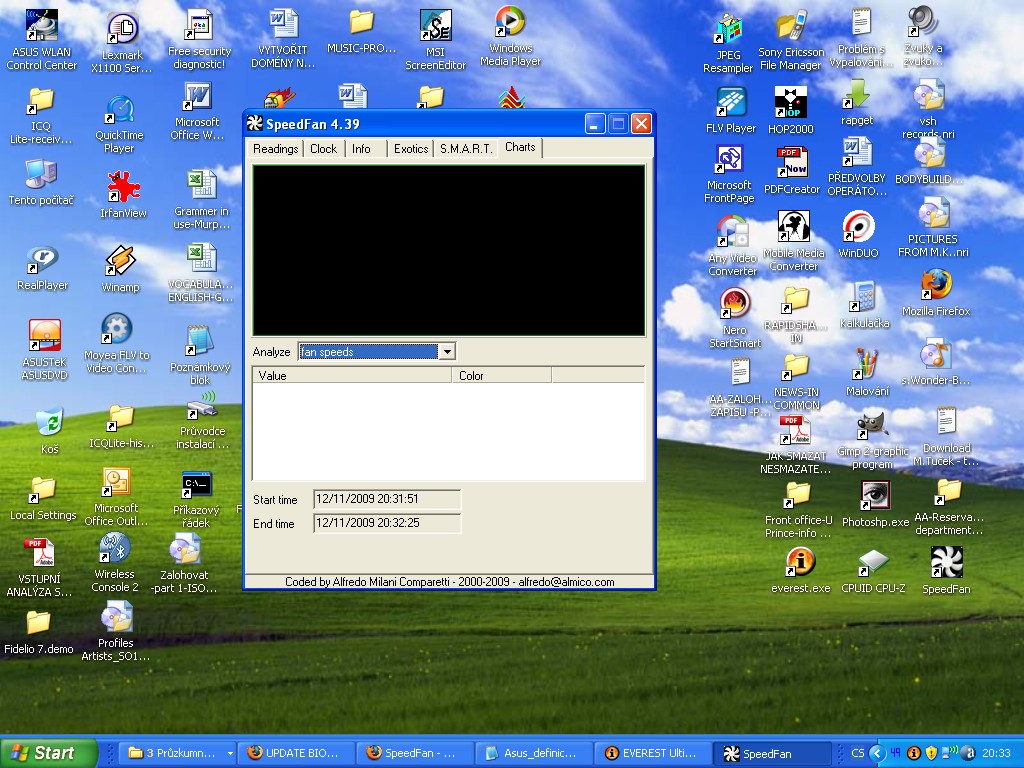Screen dimensions: 1024x768
Task: Open the IrfanView desktop icon
Action: point(123,195)
